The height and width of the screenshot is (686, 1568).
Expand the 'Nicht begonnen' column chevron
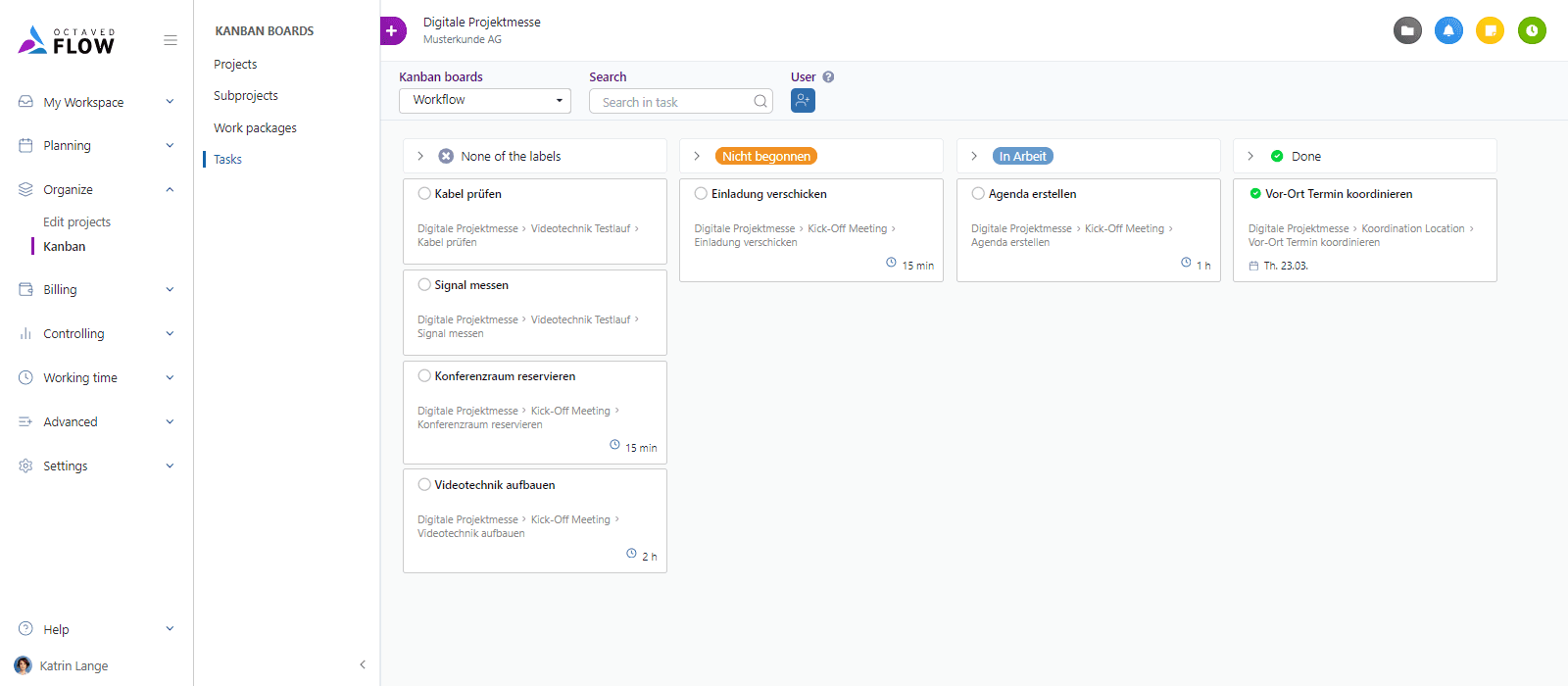(697, 157)
